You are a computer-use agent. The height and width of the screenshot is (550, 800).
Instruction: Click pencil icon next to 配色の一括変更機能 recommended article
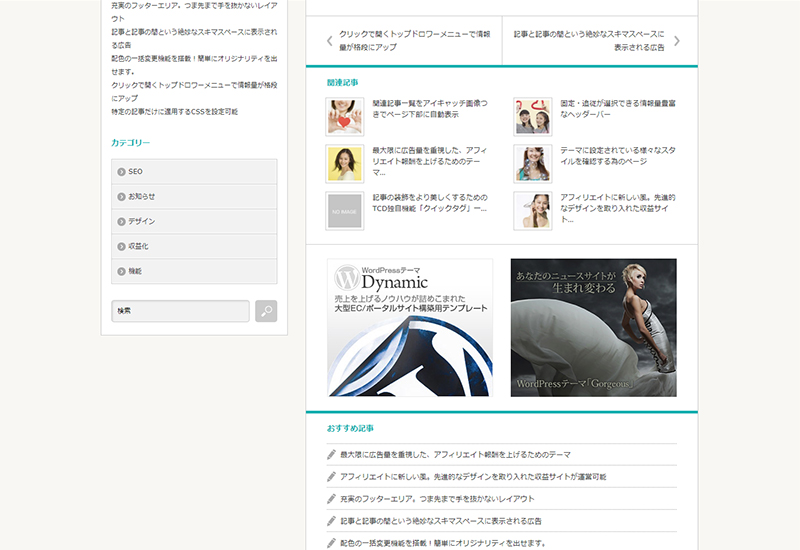coord(331,543)
